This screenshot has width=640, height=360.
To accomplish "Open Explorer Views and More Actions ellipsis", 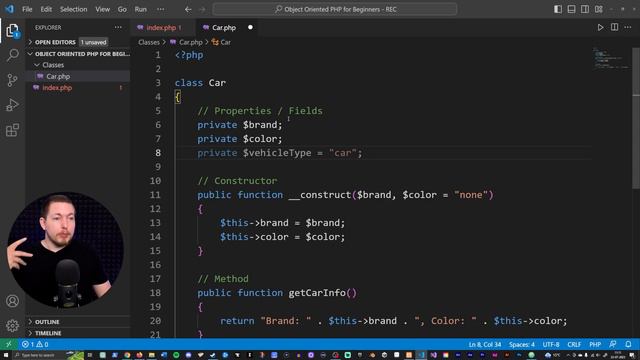I will 118,27.
